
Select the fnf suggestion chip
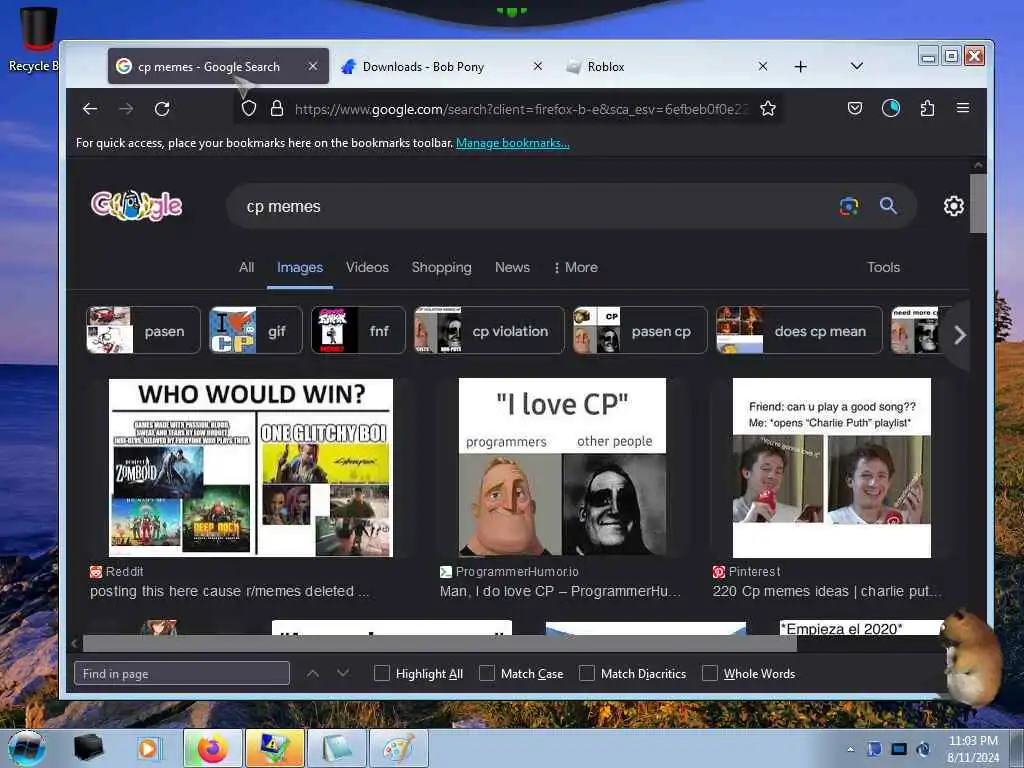358,330
